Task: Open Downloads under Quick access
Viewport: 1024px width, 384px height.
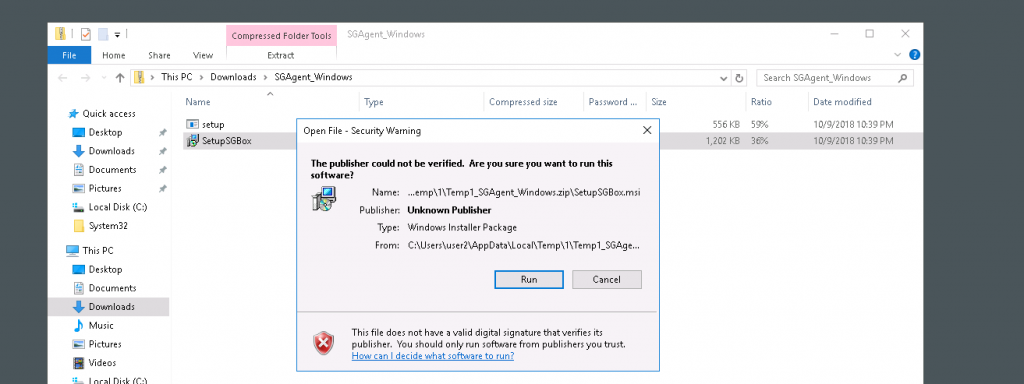Action: point(111,151)
